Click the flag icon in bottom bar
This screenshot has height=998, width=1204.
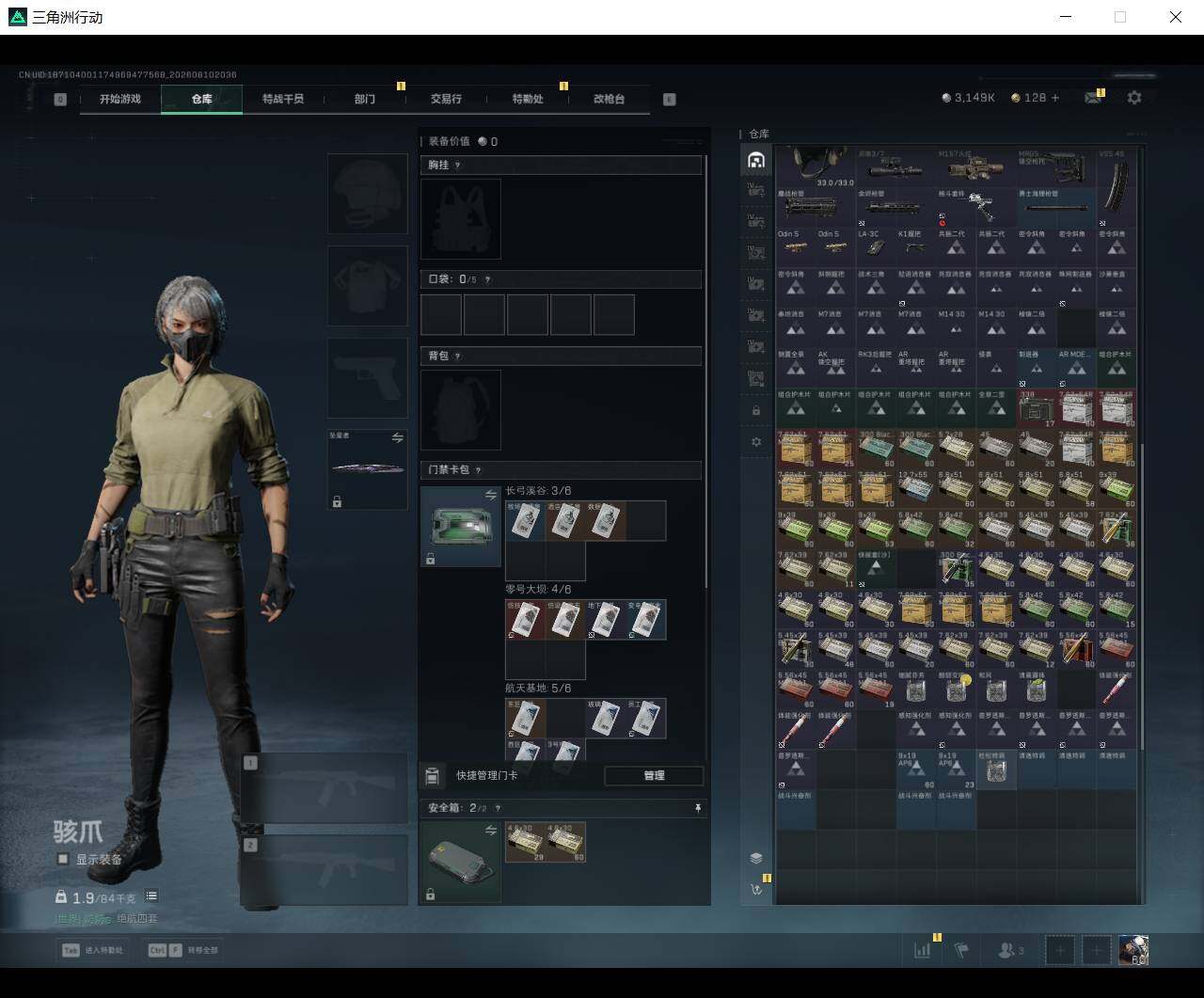click(x=960, y=950)
